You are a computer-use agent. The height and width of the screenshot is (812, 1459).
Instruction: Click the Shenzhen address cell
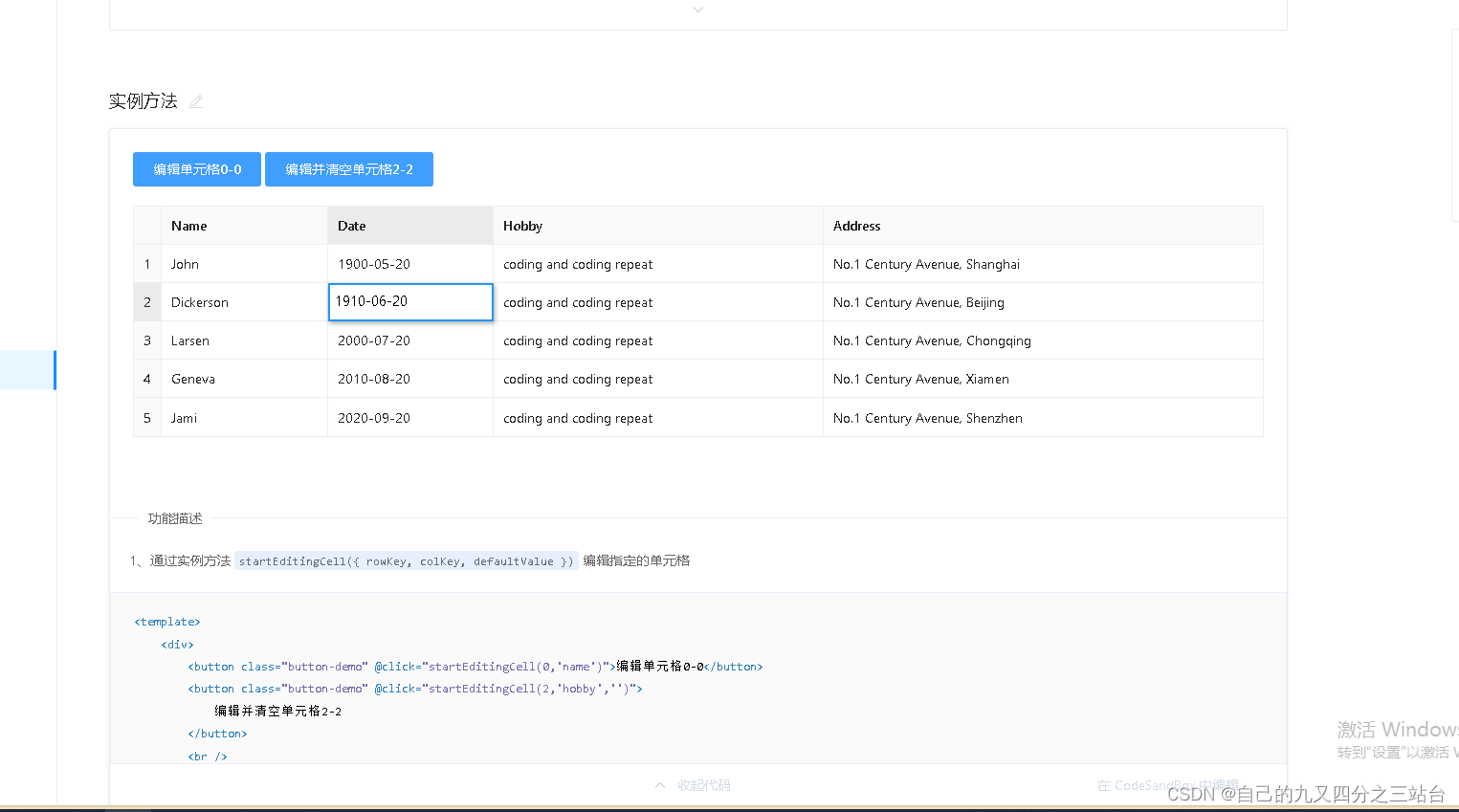[x=1043, y=418]
